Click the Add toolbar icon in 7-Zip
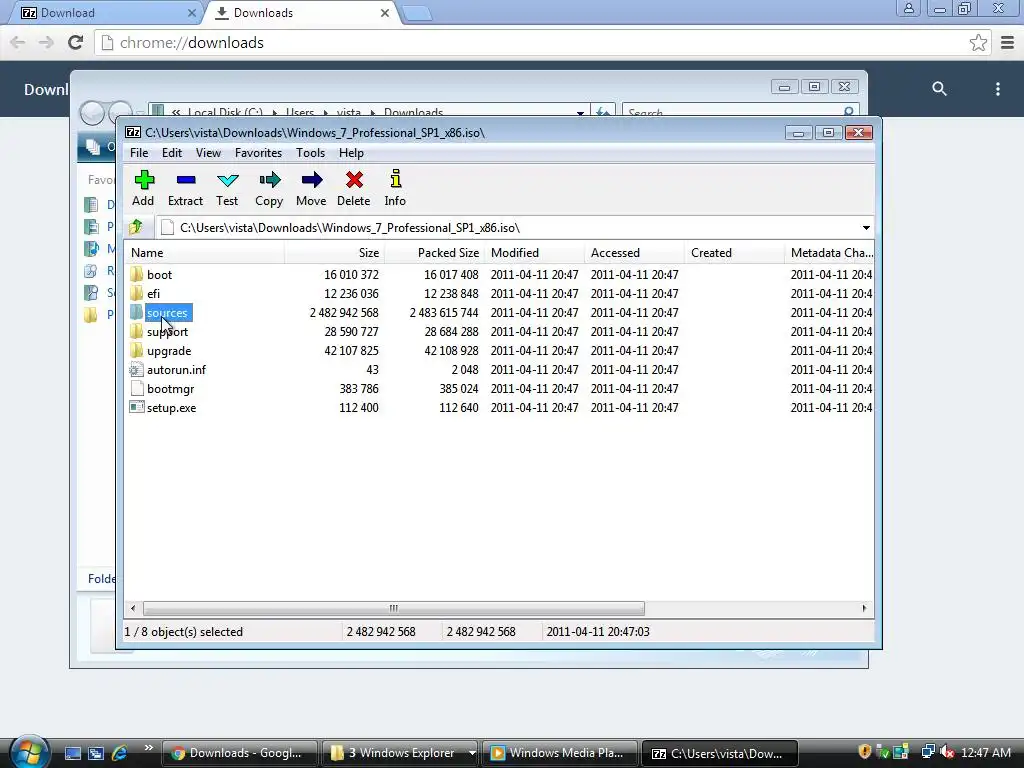Image resolution: width=1024 pixels, height=768 pixels. tap(144, 180)
